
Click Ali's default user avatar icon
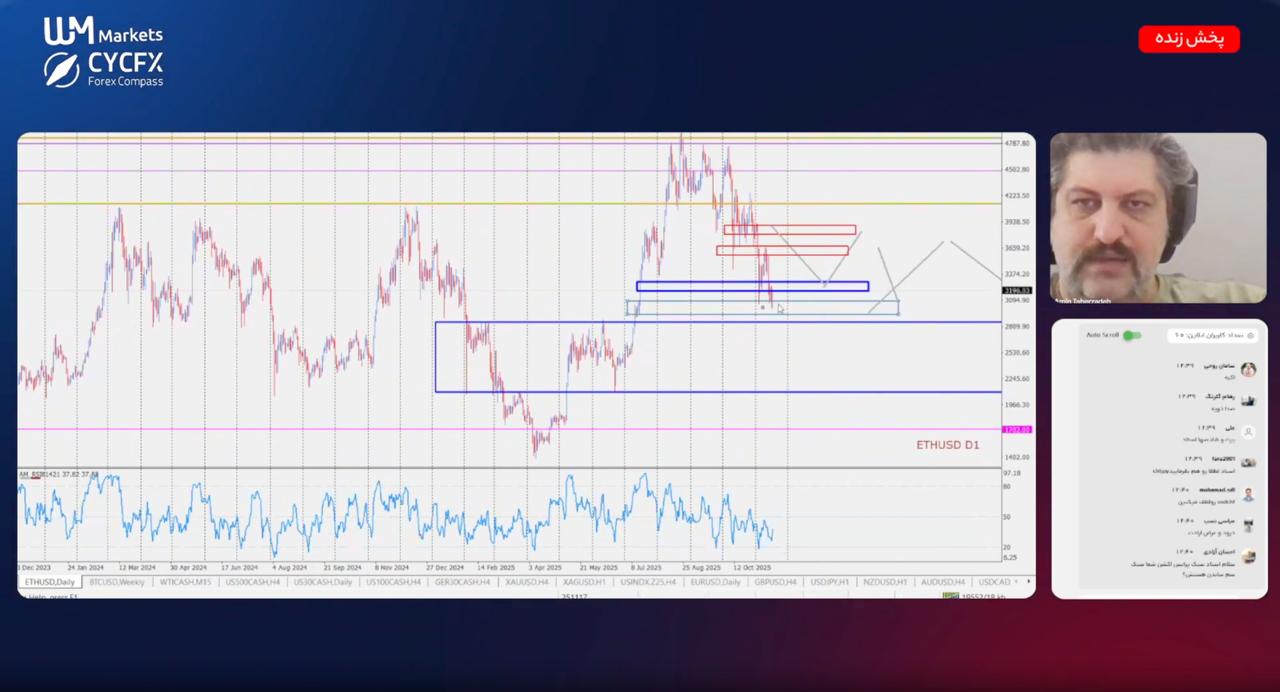[1248, 432]
